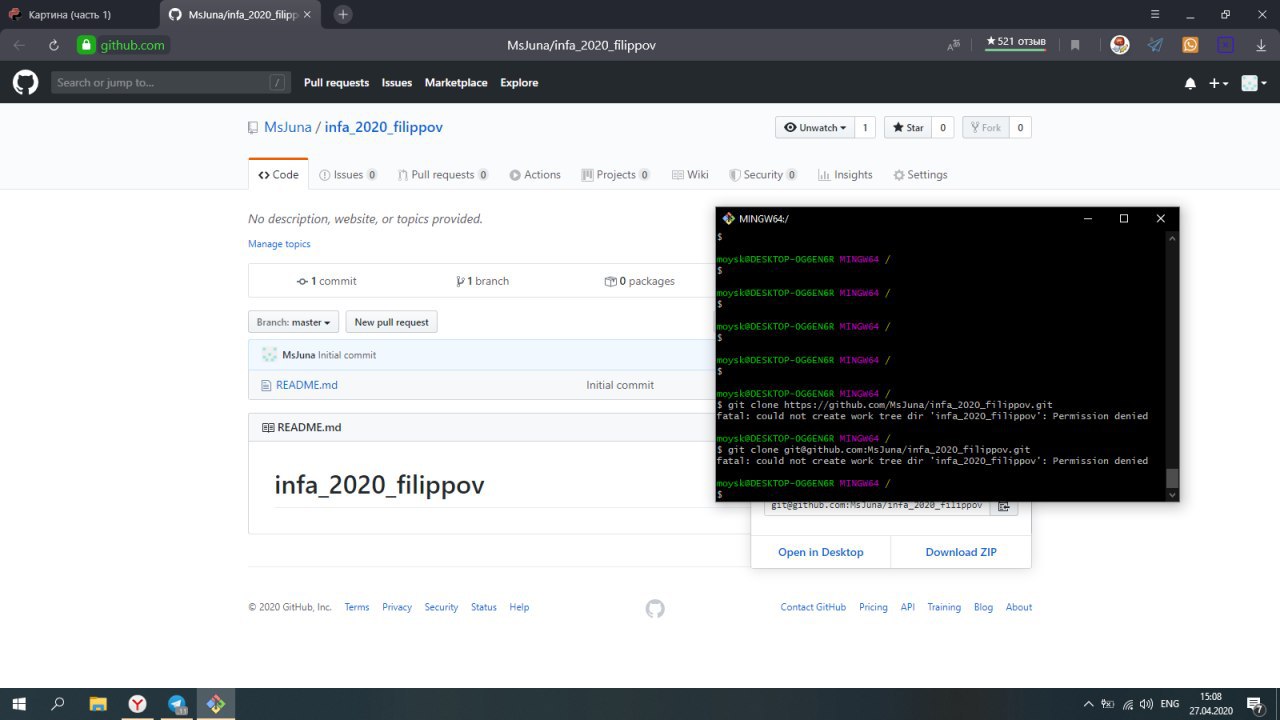Open Issues in the GitHub header
Screen dimensions: 1280x720
coord(397,83)
